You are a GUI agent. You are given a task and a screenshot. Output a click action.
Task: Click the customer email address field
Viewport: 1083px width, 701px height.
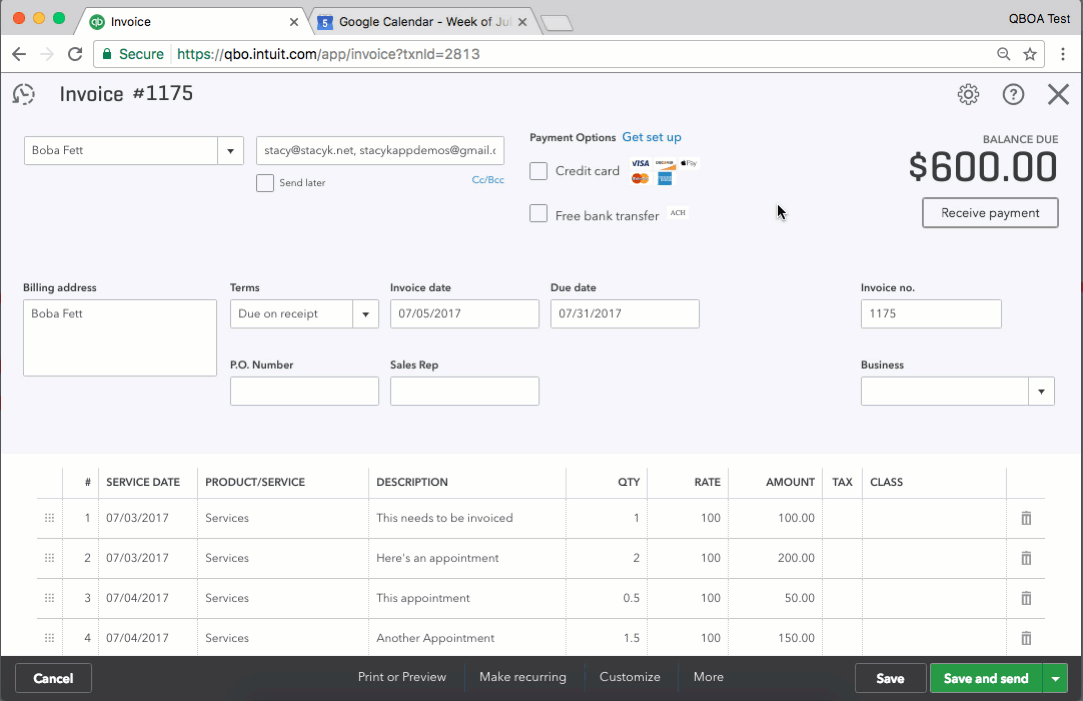(380, 151)
